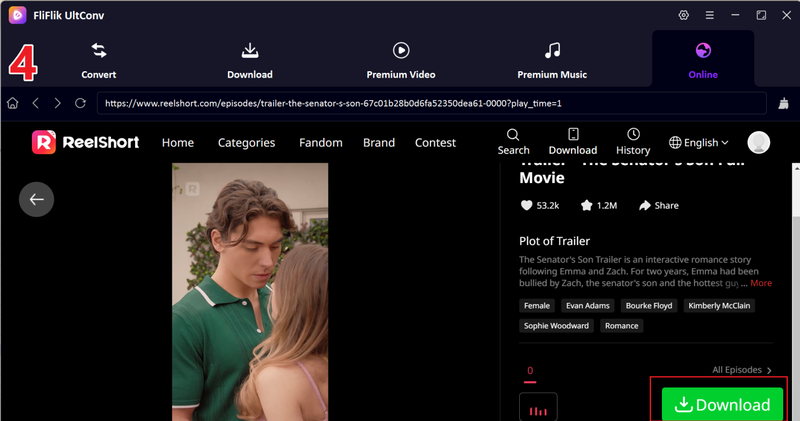Switch to the Download tab in top bar
Viewport: 800px width, 421px height.
pyautogui.click(x=249, y=61)
